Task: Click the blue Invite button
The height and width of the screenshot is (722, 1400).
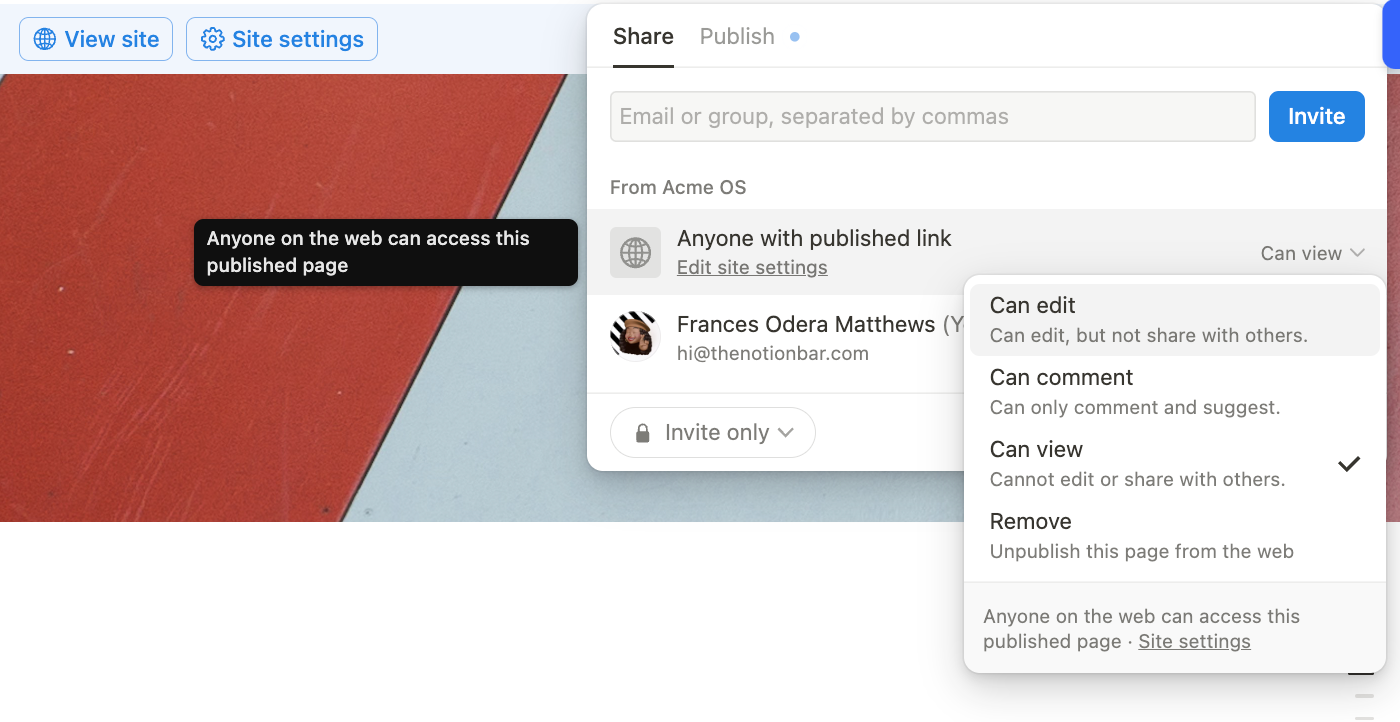Action: [1316, 116]
